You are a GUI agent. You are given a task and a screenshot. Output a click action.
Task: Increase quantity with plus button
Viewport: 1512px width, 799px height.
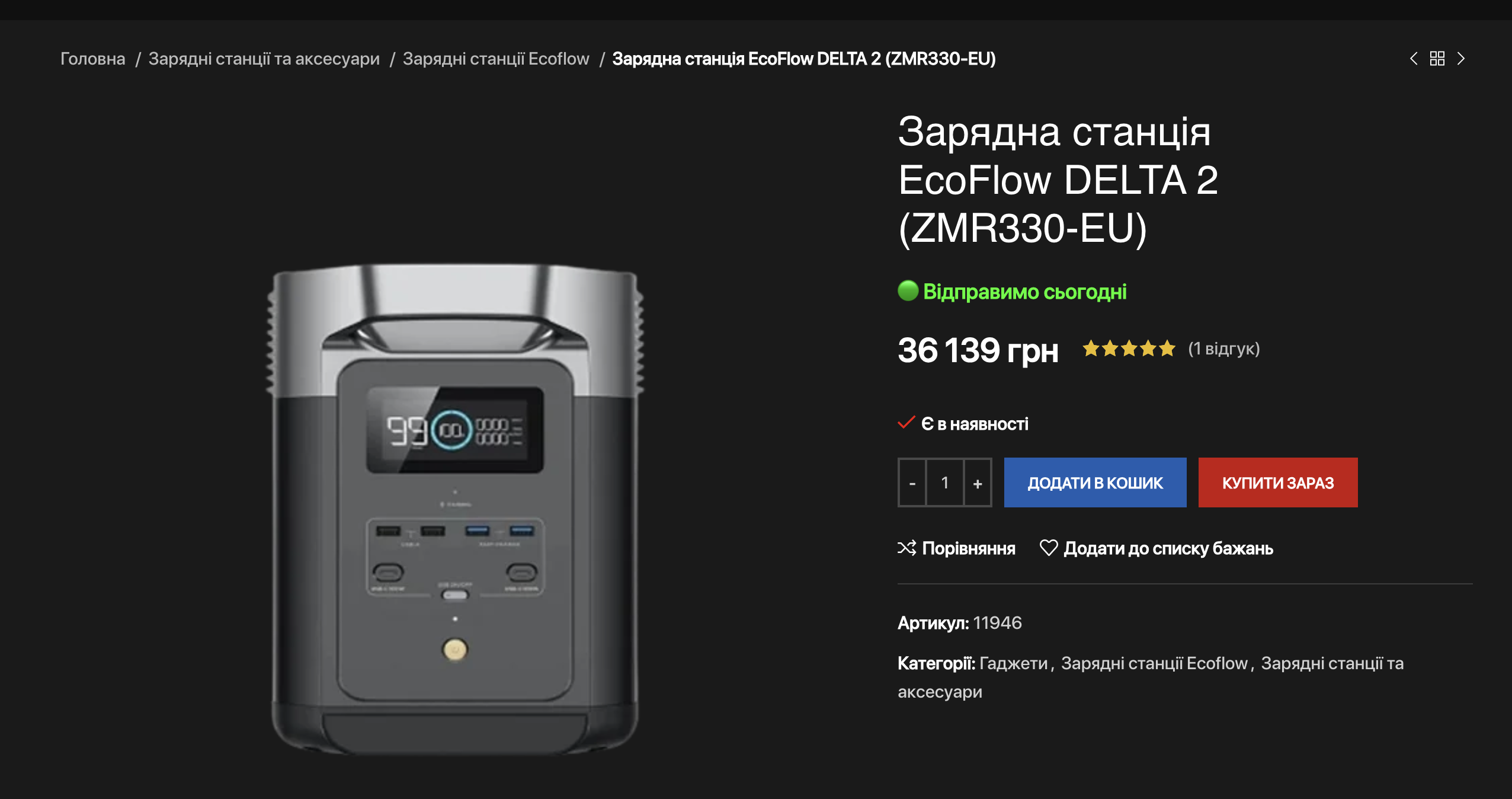(978, 482)
